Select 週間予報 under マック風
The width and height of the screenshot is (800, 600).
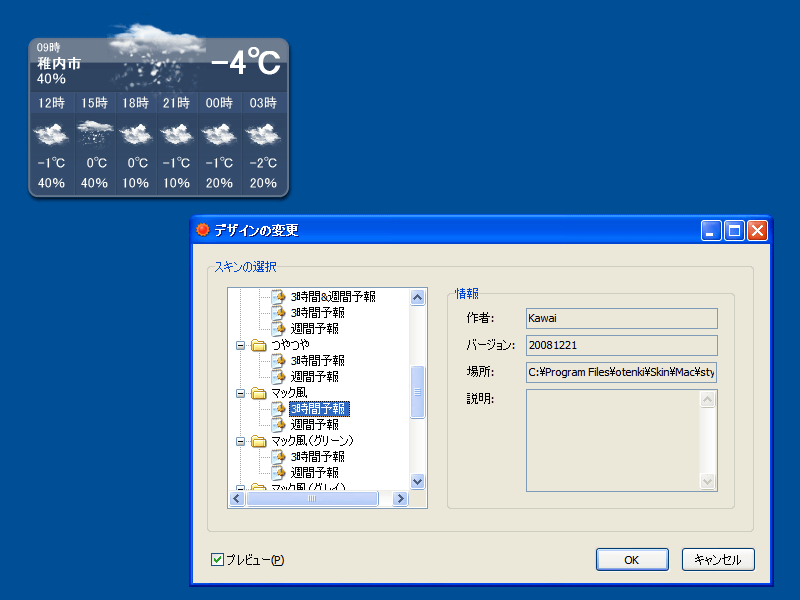[x=314, y=425]
